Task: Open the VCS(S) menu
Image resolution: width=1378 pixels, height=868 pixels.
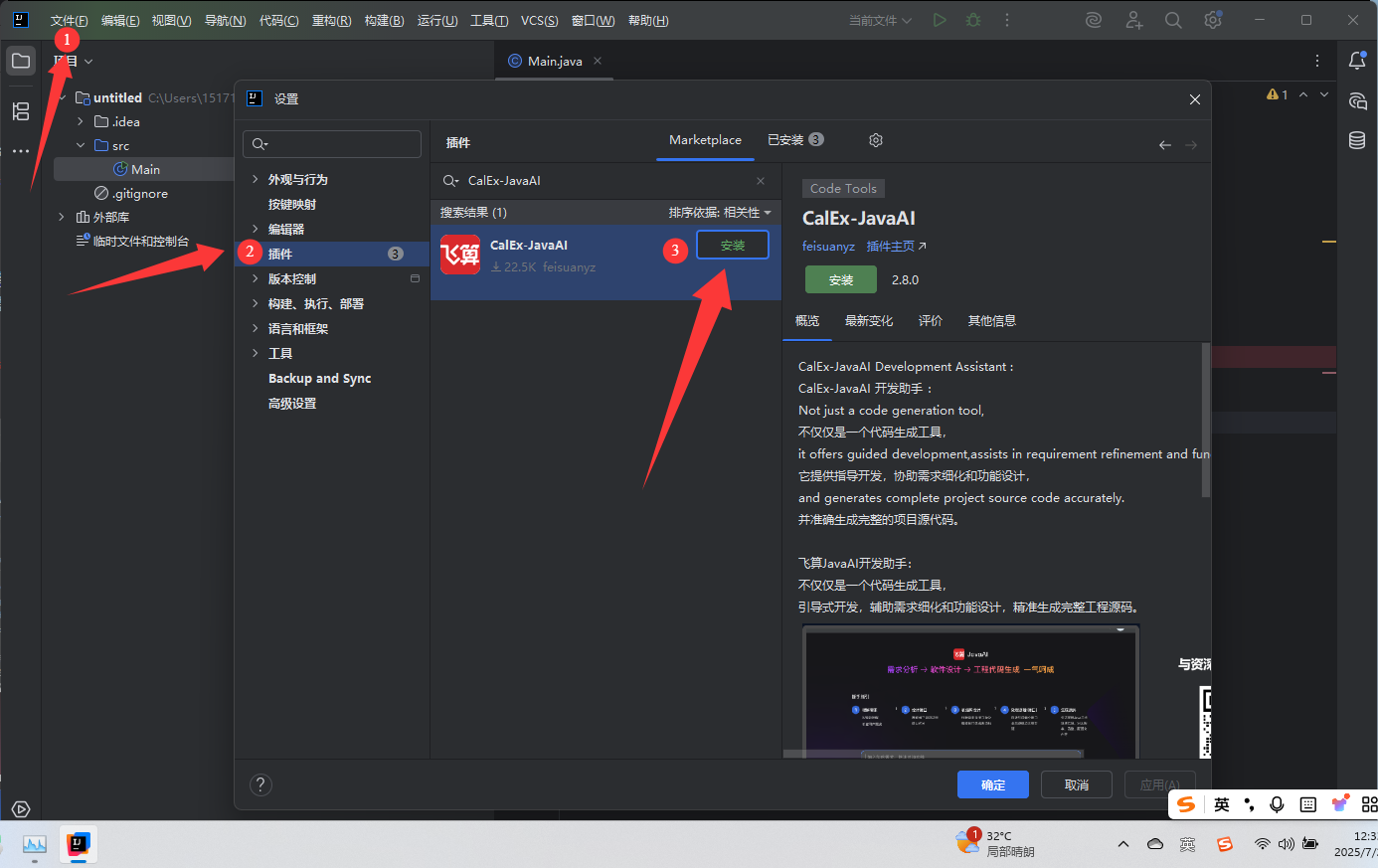Action: 539,20
